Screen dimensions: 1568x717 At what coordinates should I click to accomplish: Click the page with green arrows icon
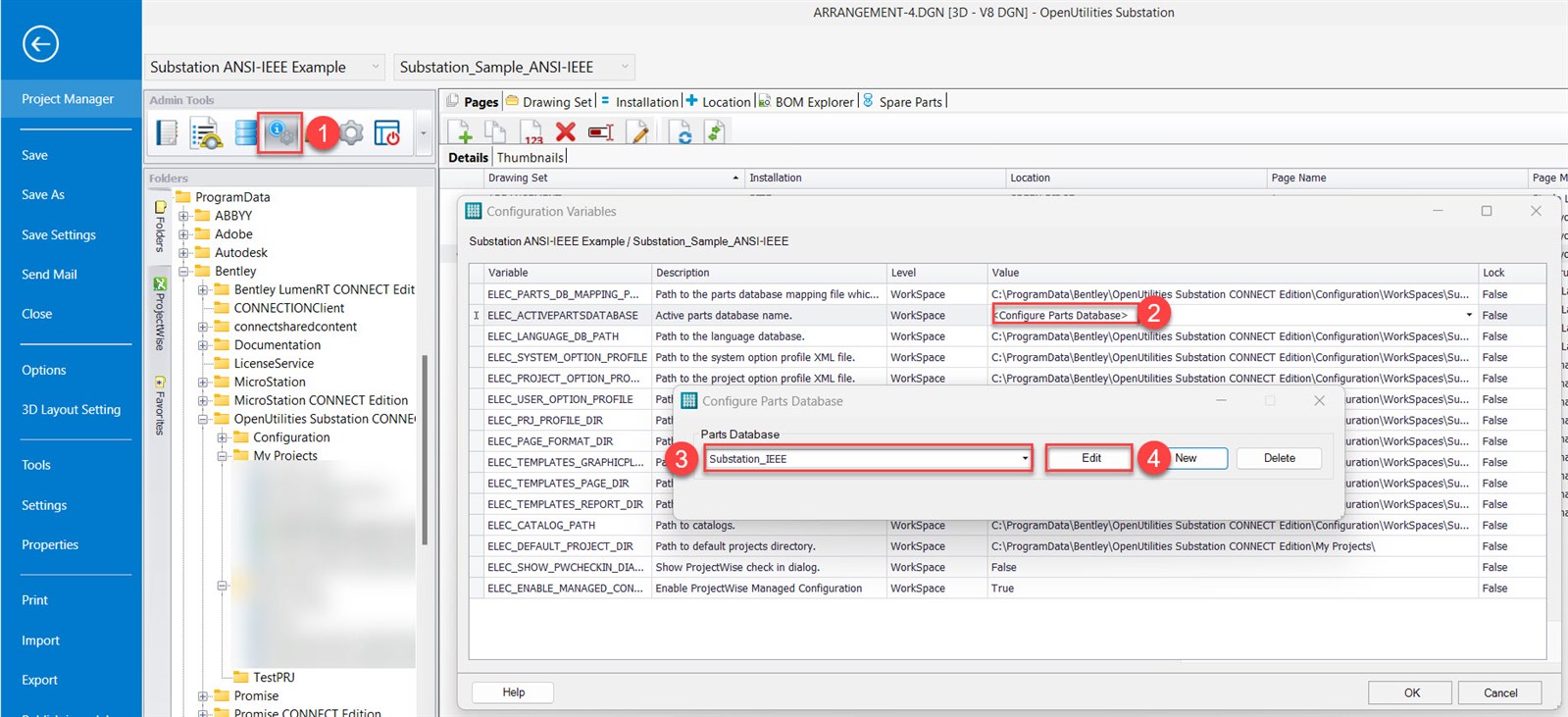(715, 131)
